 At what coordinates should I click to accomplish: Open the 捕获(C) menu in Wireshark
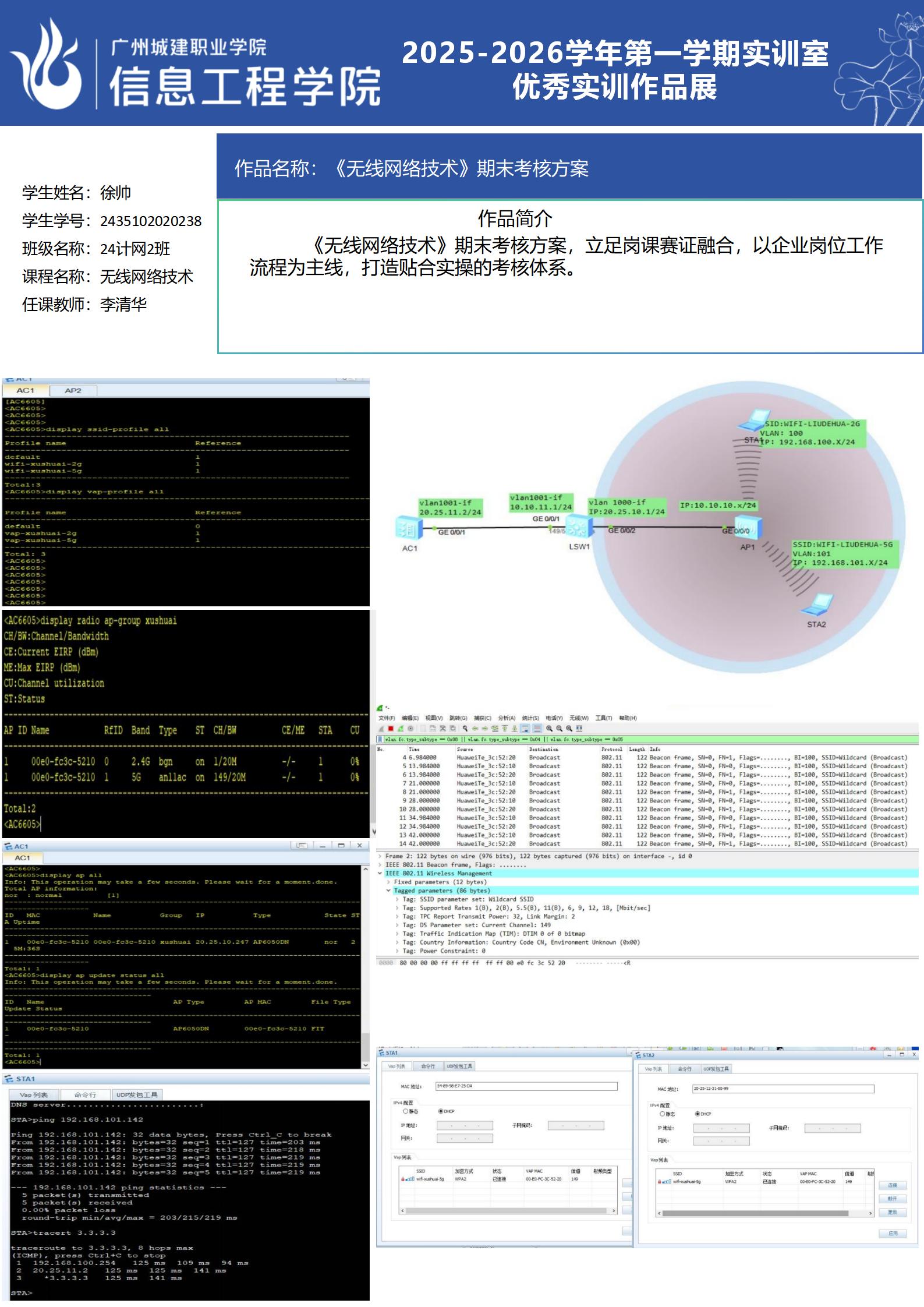[482, 718]
